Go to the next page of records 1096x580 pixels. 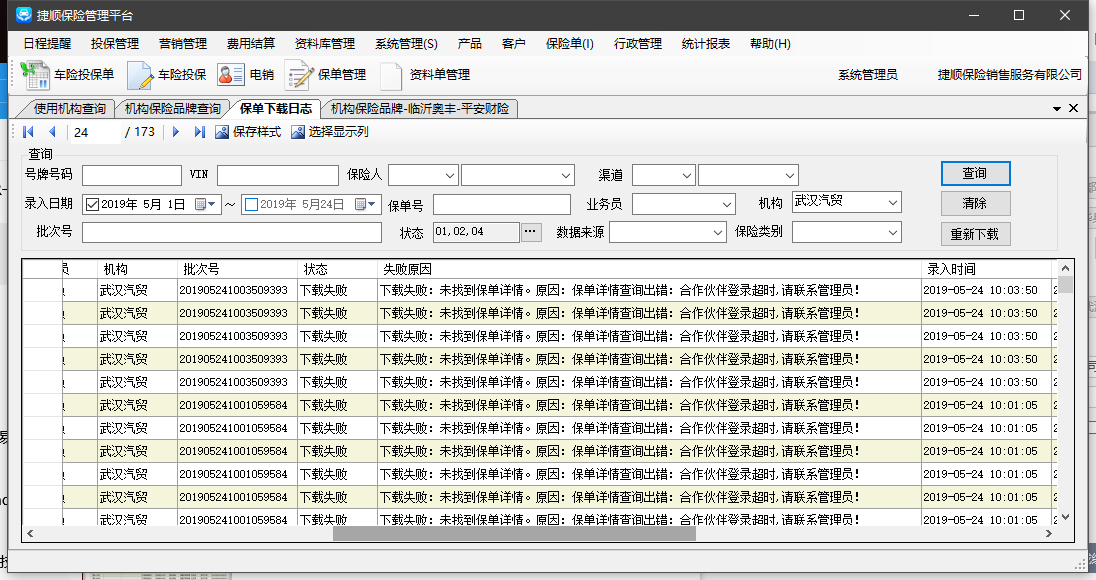tap(176, 132)
